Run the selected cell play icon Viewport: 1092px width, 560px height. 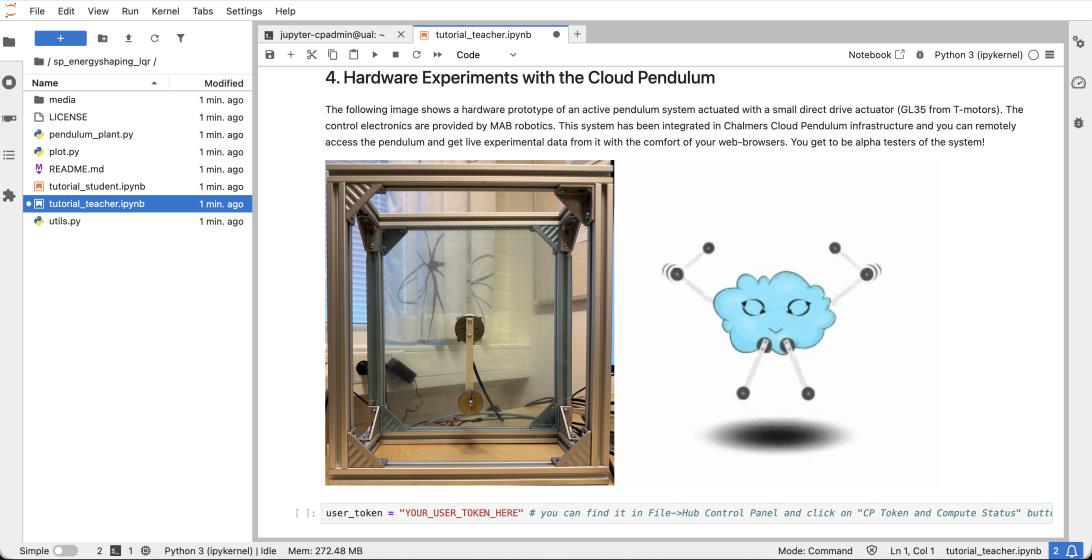point(375,54)
